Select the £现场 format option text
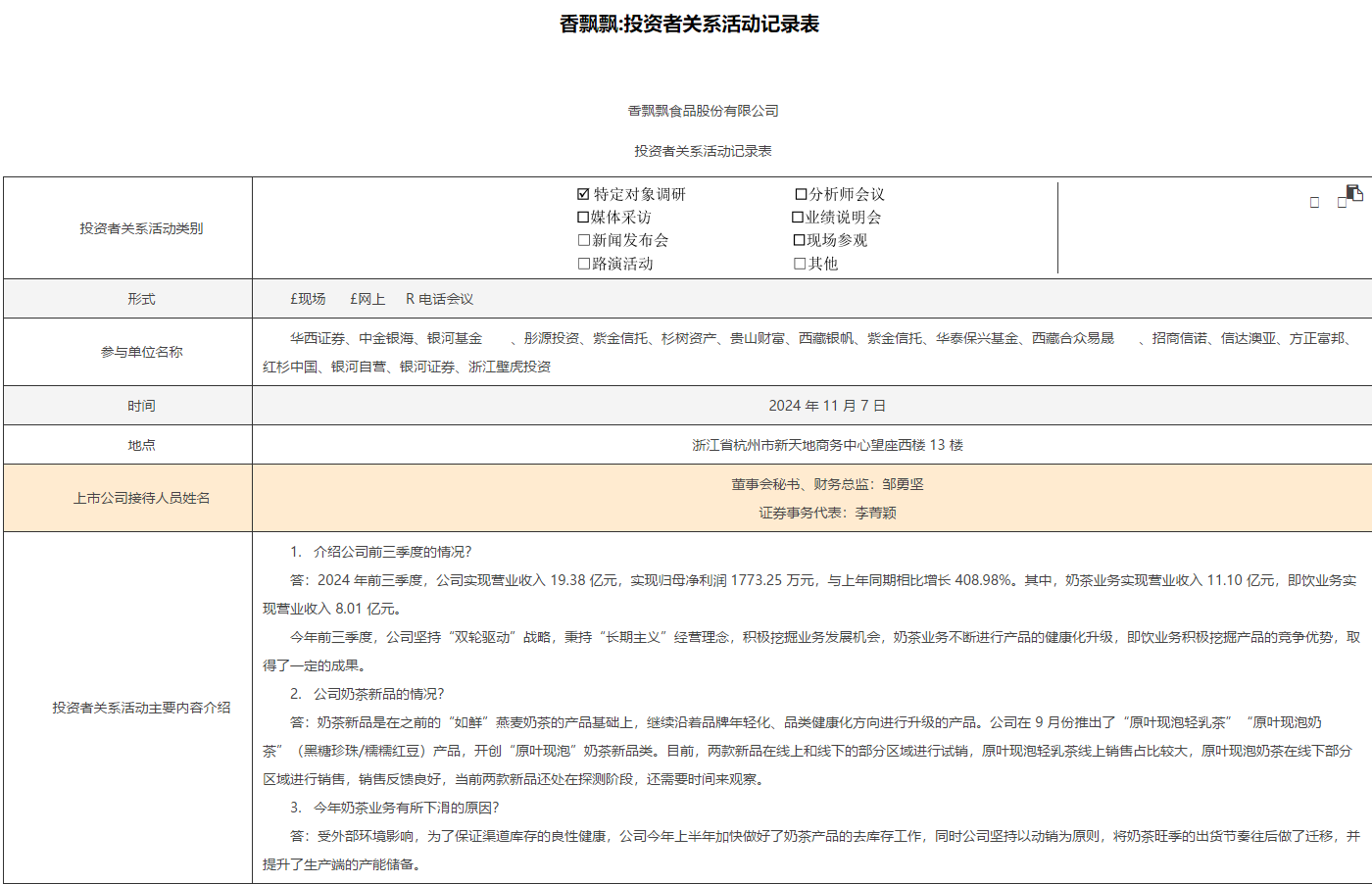Viewport: 1372px width, 884px height. pyautogui.click(x=308, y=299)
